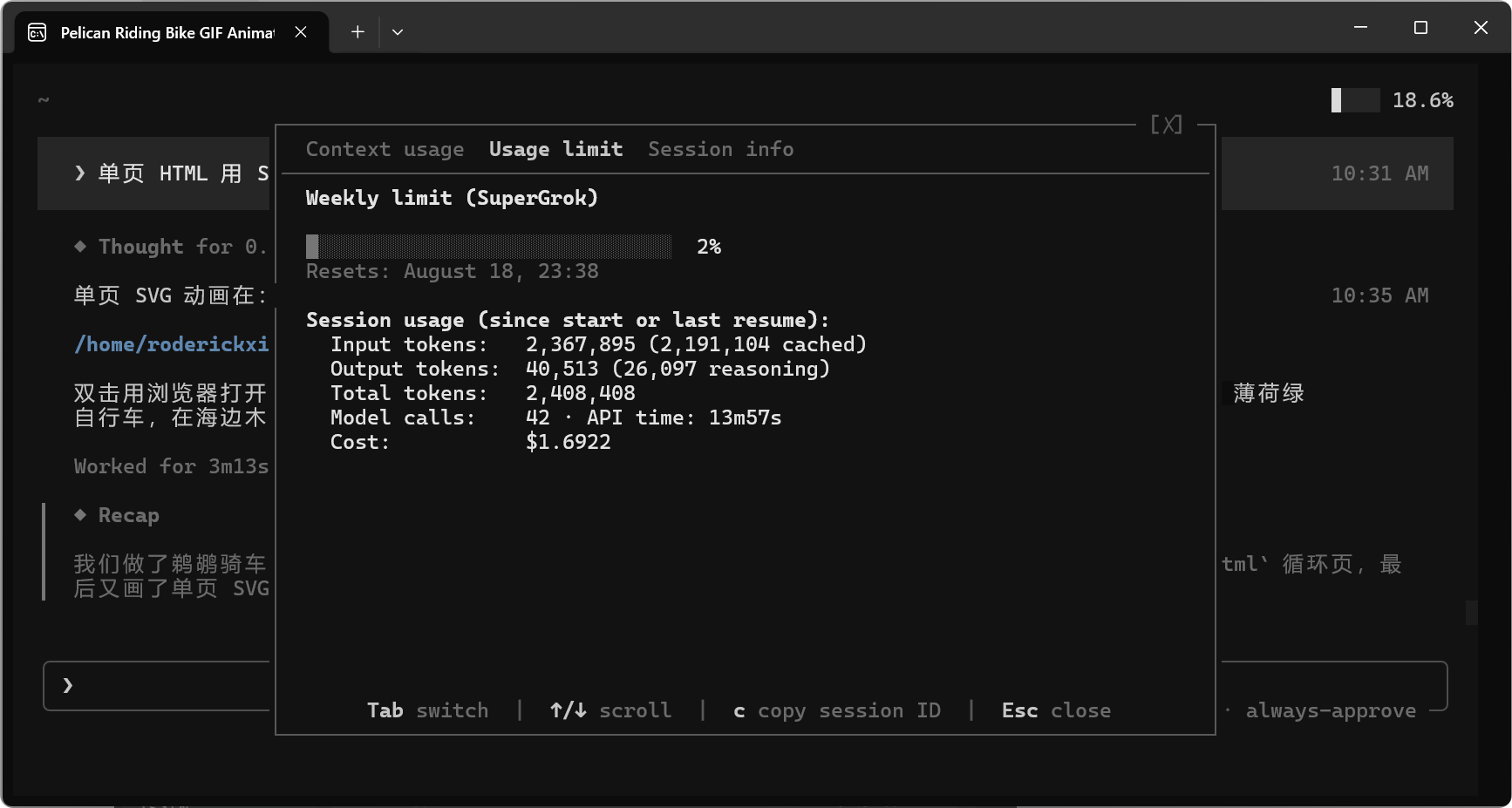Click the Recap heading
This screenshot has width=1512, height=808.
pyautogui.click(x=128, y=515)
